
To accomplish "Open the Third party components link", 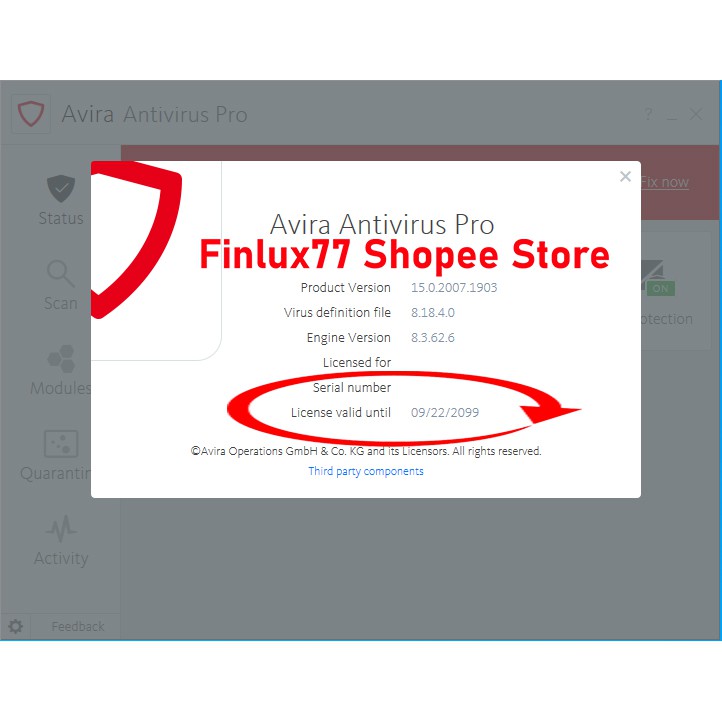I will (x=366, y=471).
